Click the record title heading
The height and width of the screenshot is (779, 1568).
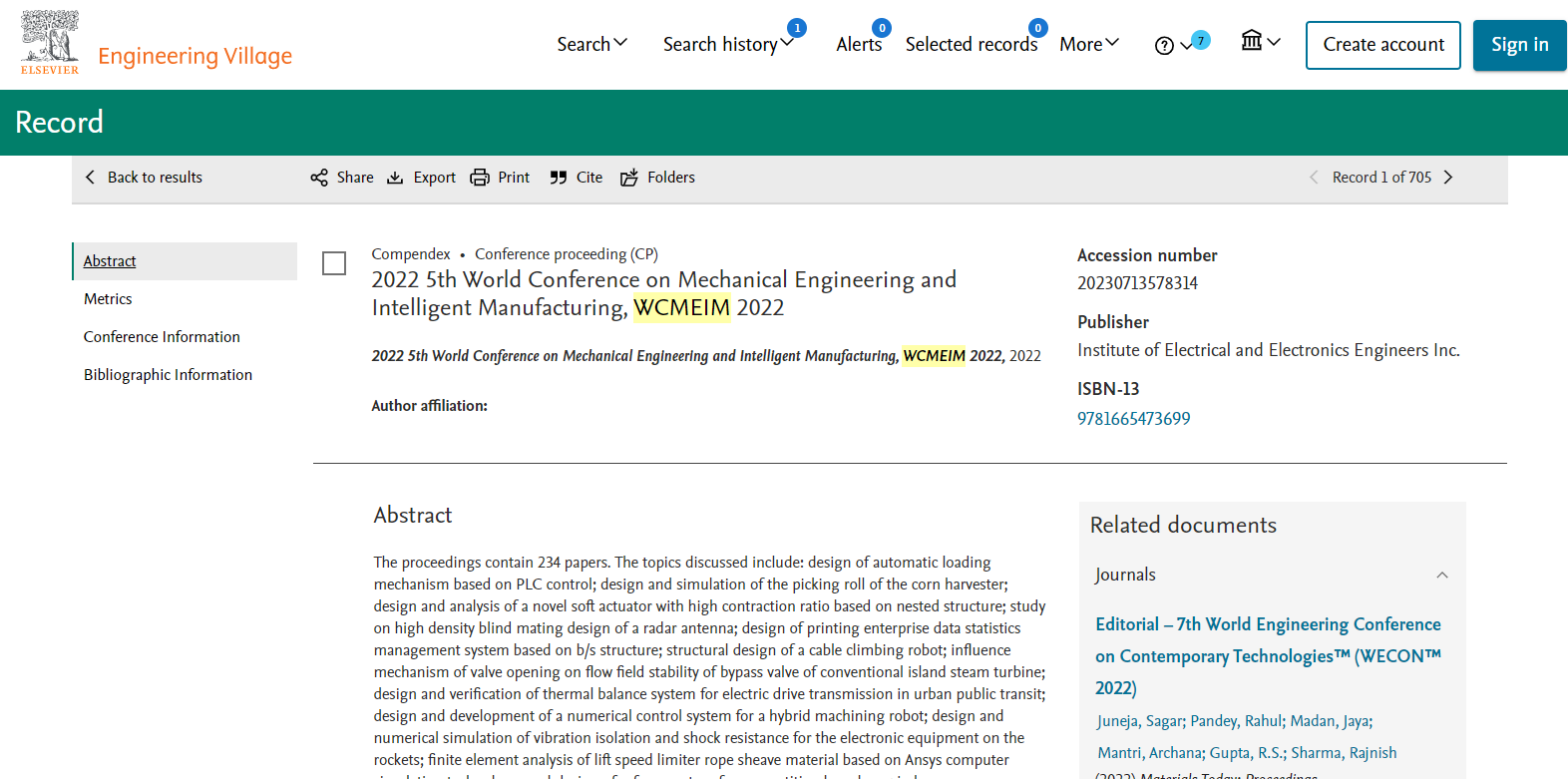point(664,293)
